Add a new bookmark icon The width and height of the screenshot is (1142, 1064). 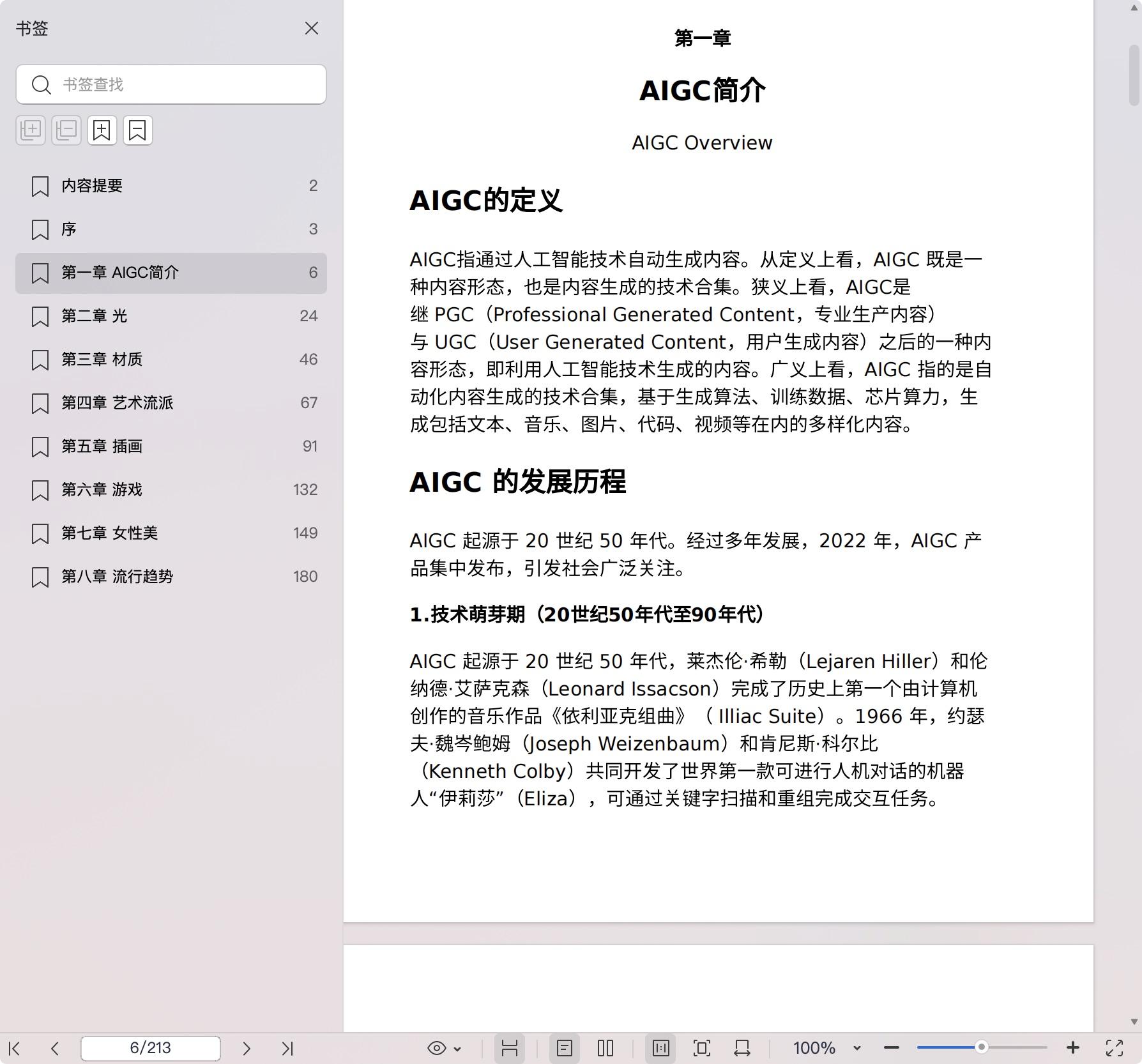pyautogui.click(x=102, y=130)
